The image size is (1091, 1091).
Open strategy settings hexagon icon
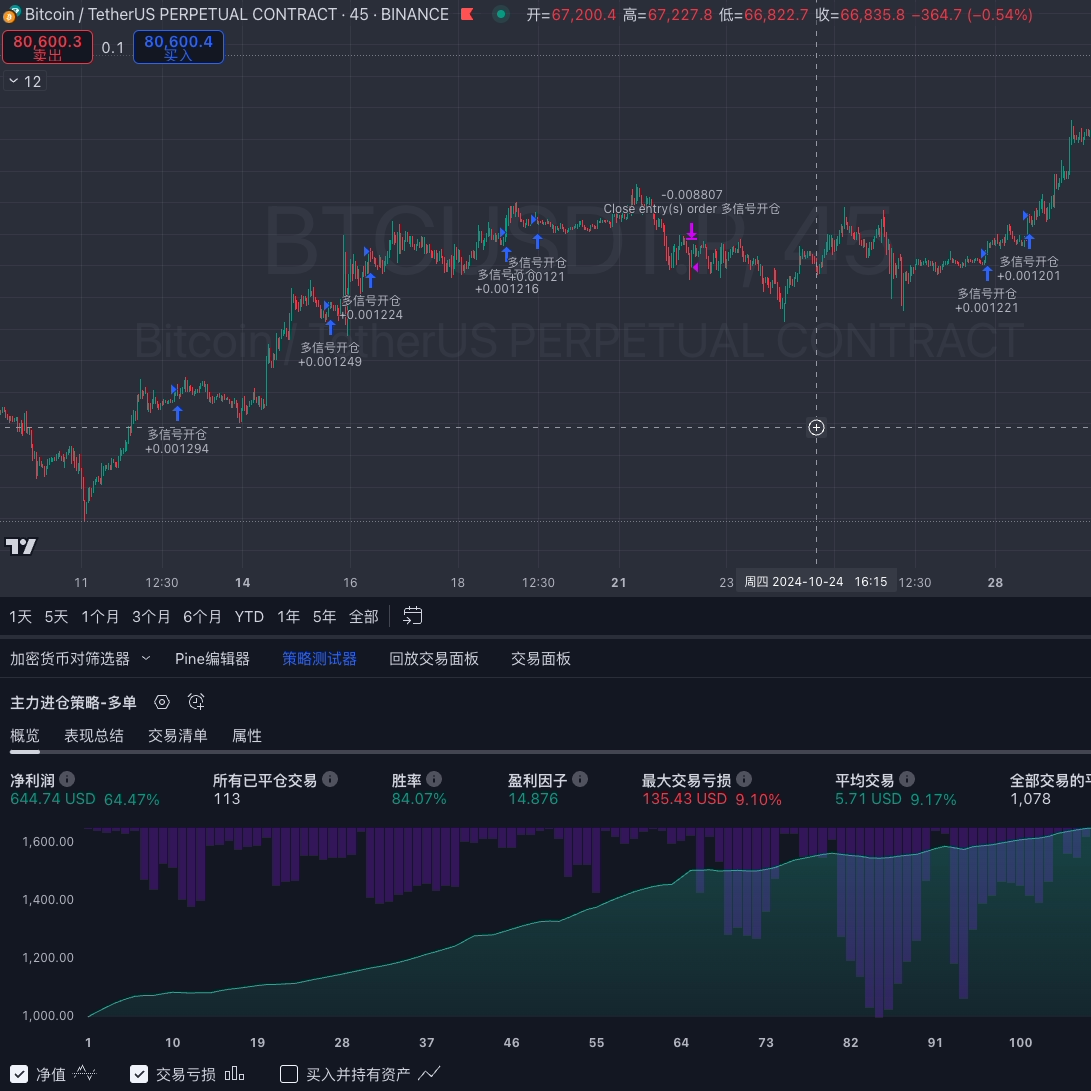coord(162,702)
